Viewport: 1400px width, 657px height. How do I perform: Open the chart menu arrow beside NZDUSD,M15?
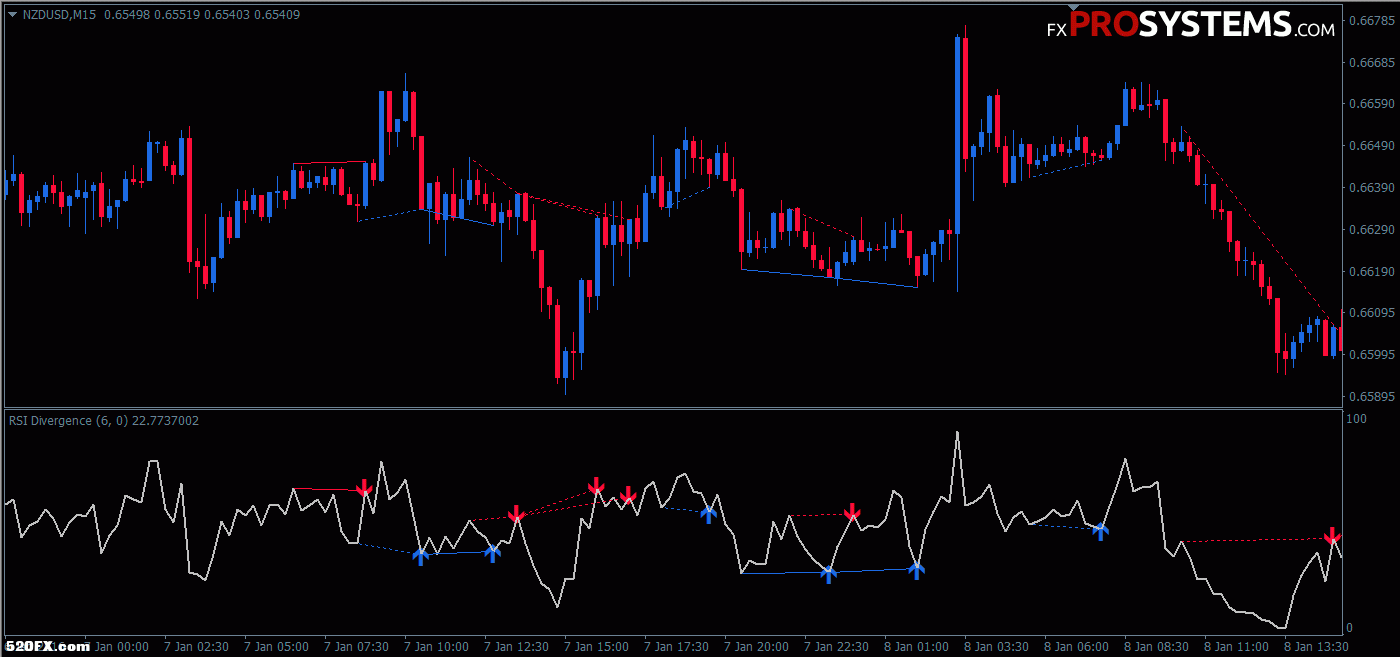pyautogui.click(x=12, y=14)
